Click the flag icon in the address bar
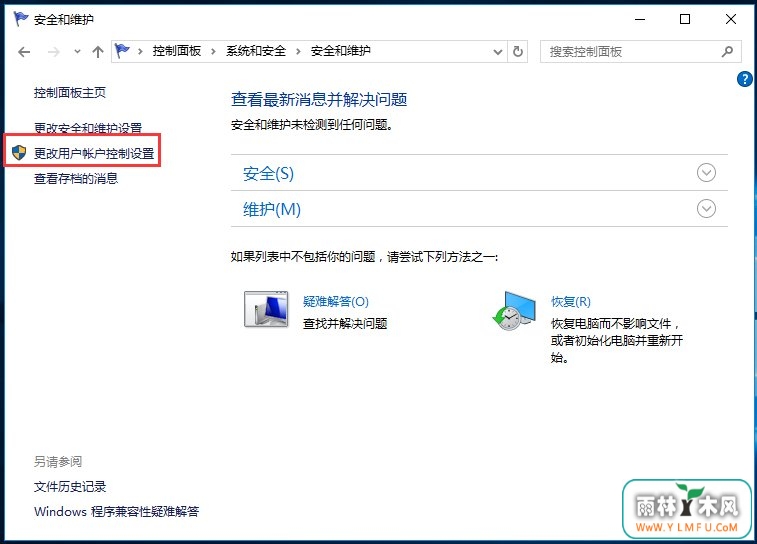The width and height of the screenshot is (757, 544). coord(122,50)
